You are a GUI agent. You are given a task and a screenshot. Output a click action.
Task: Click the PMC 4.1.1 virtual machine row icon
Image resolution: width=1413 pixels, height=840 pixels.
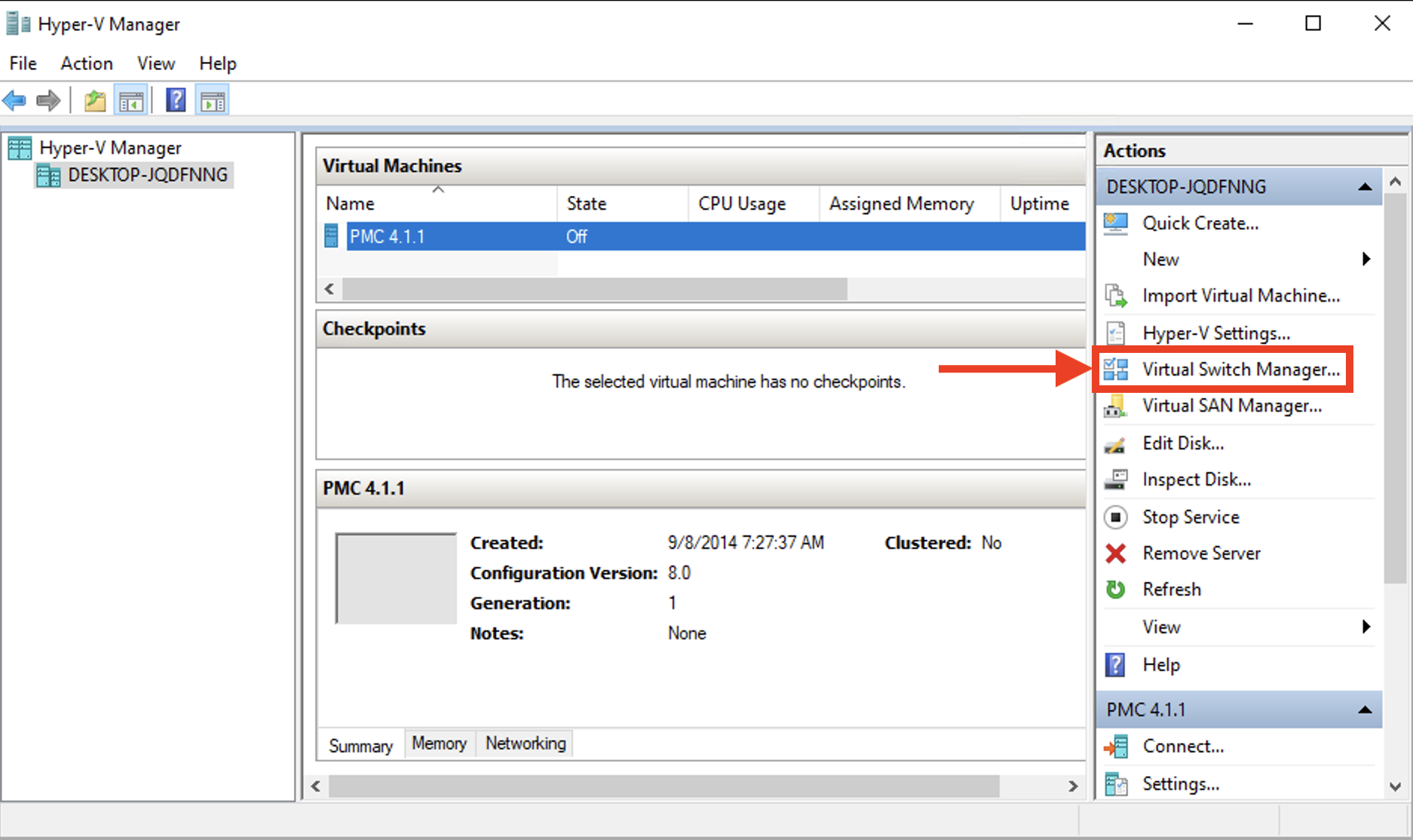tap(331, 236)
